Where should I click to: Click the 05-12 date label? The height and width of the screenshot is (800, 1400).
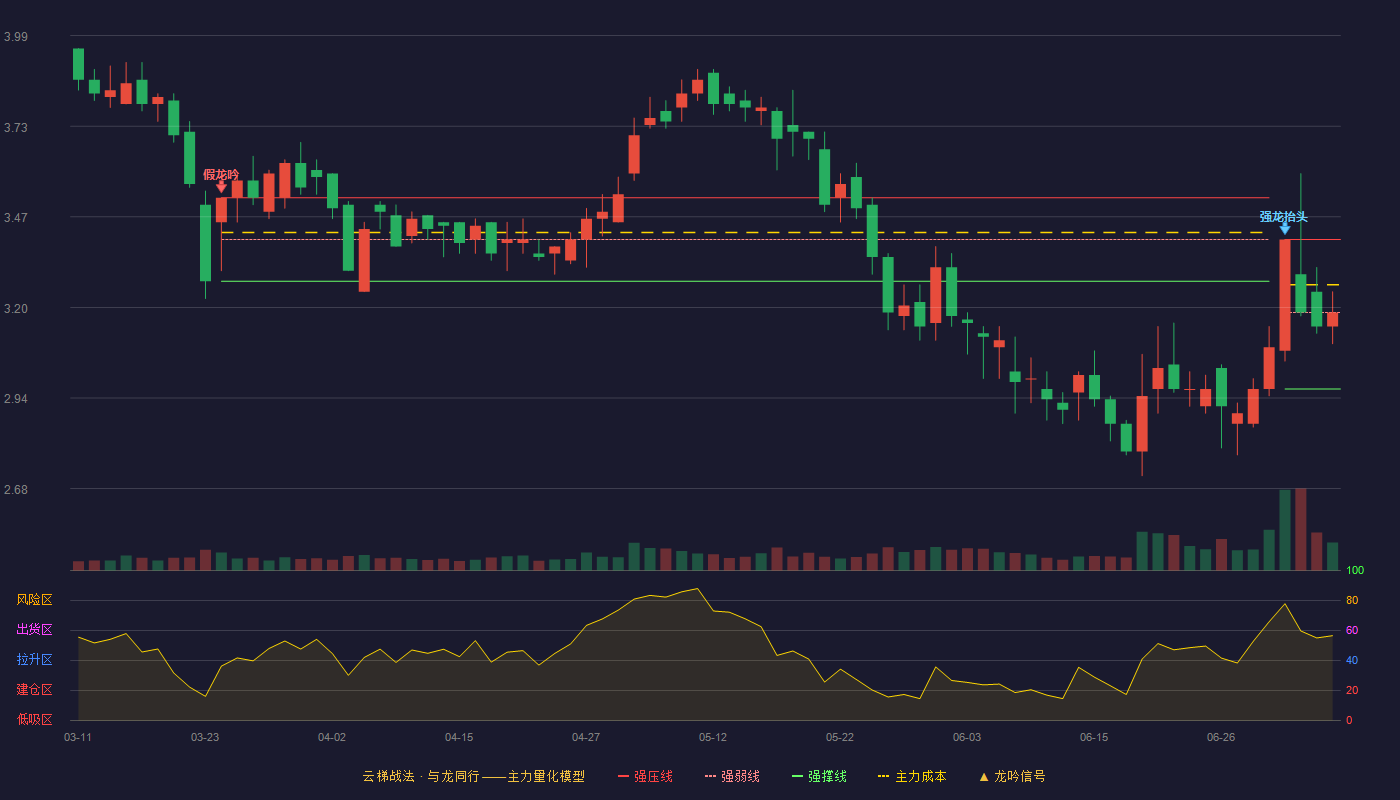coord(713,737)
